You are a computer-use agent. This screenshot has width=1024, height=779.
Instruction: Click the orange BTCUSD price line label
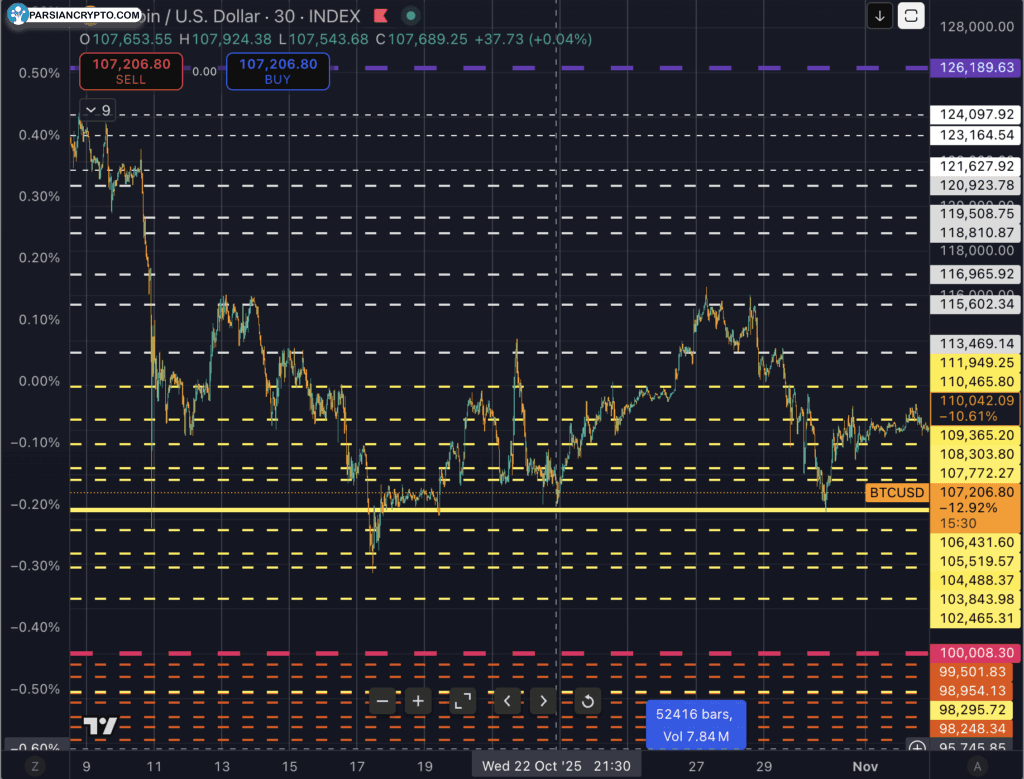[897, 492]
